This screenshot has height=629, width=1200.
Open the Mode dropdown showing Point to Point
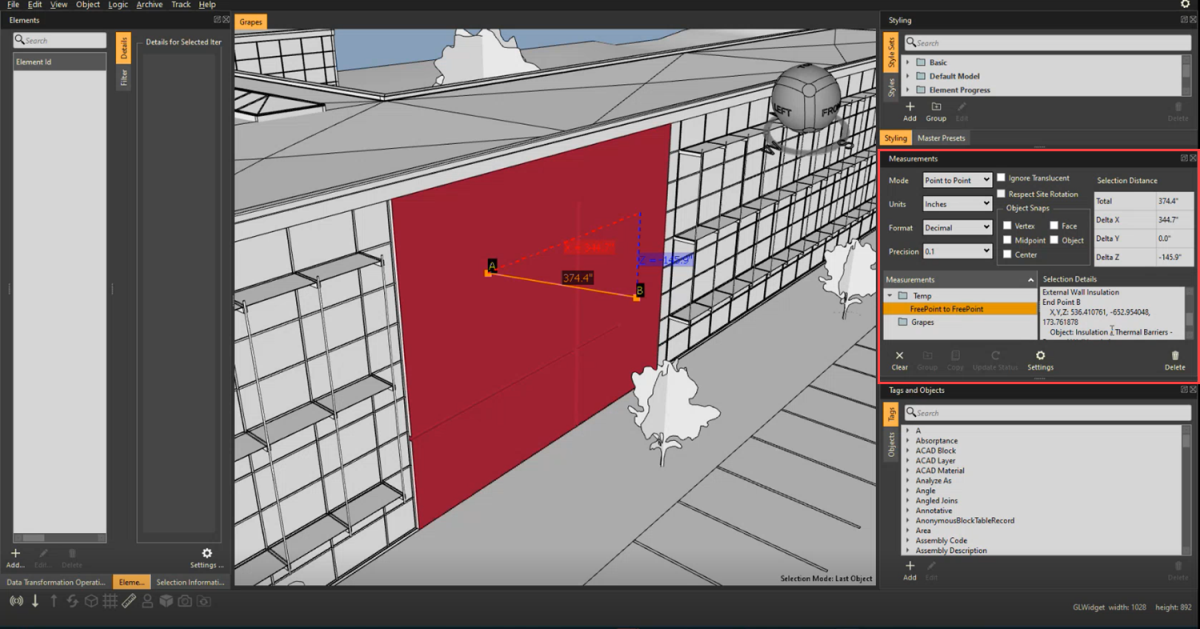pos(957,180)
